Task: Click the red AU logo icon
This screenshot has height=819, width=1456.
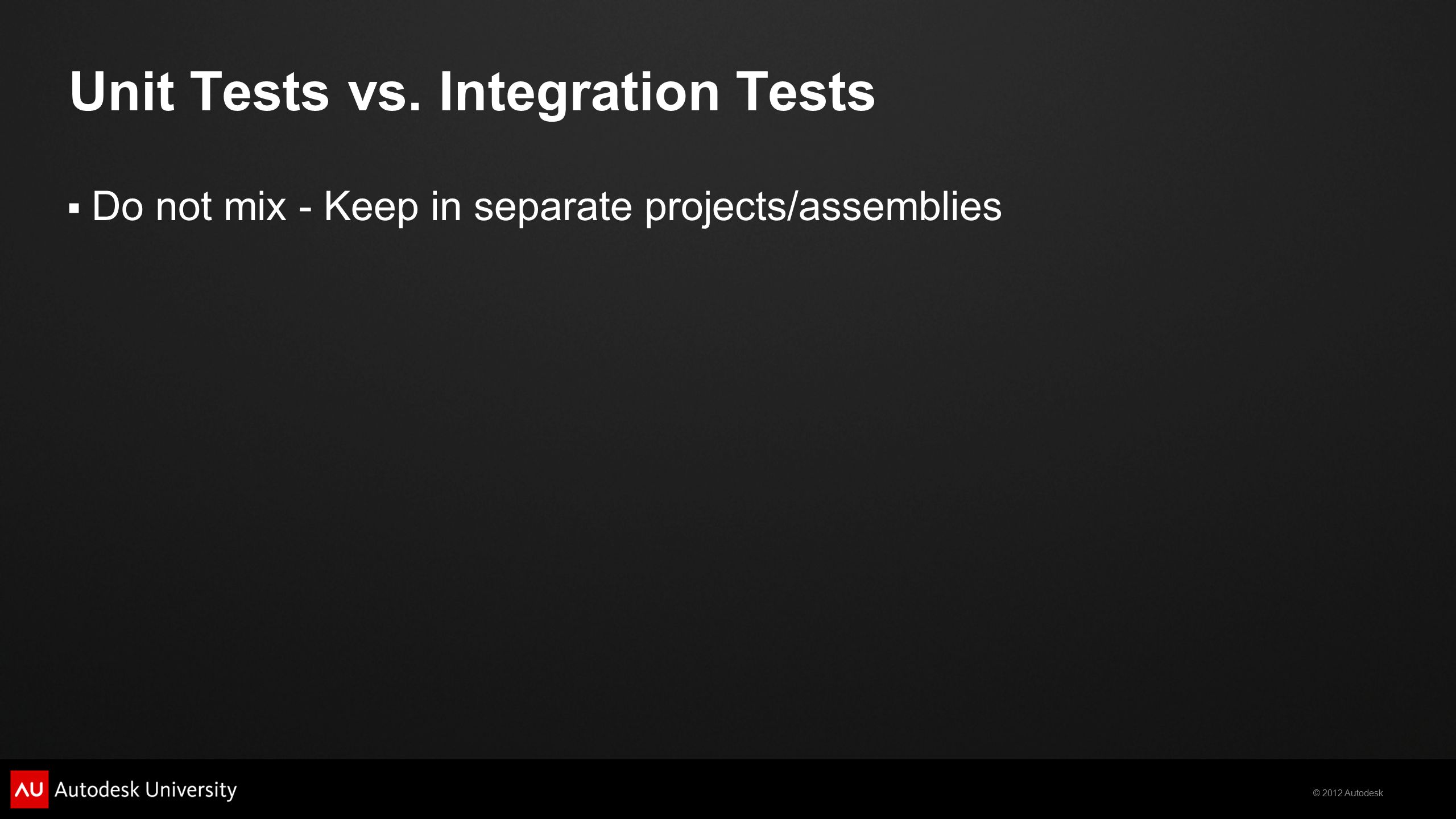Action: pyautogui.click(x=29, y=789)
